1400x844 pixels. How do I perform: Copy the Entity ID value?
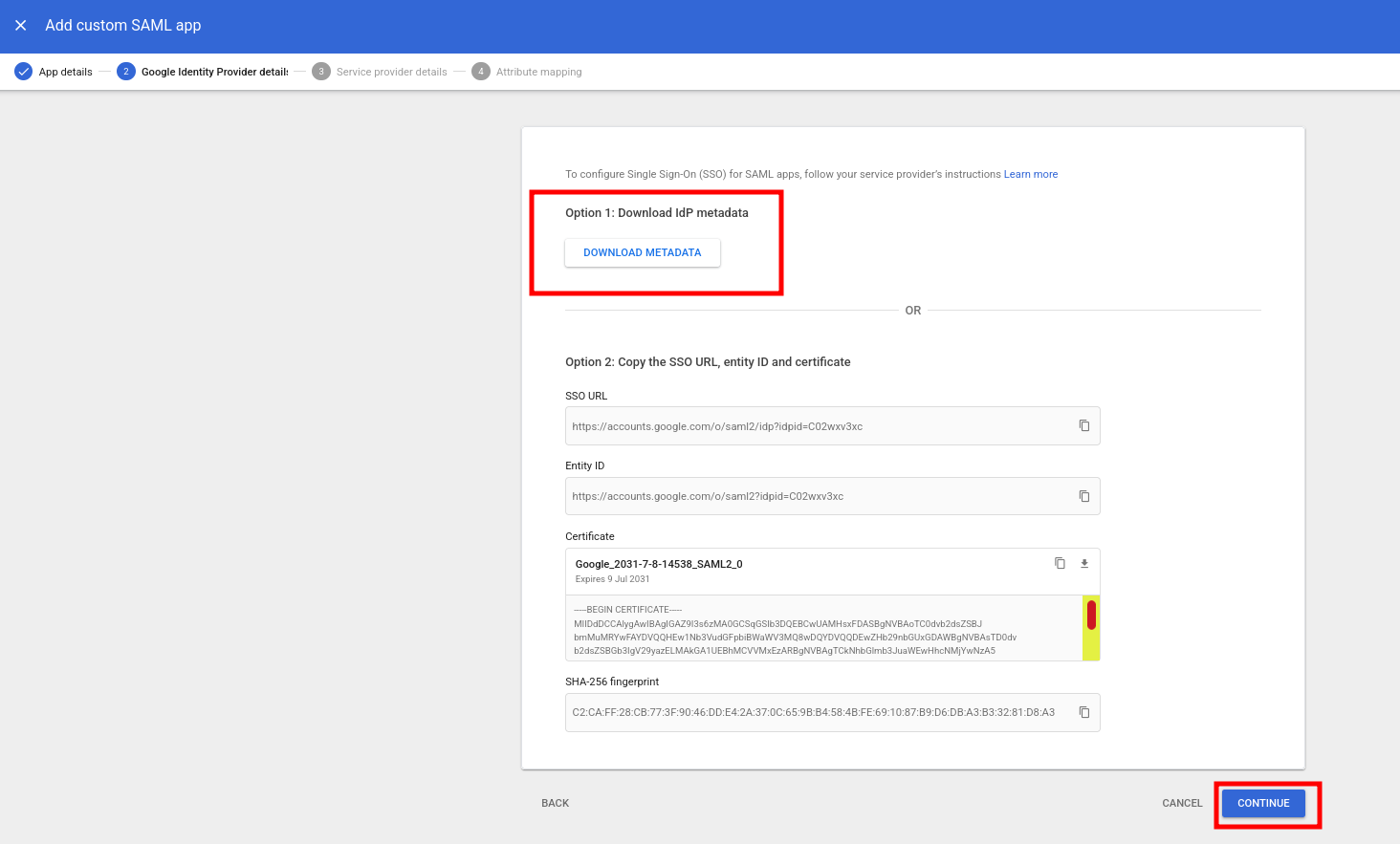coord(1084,496)
